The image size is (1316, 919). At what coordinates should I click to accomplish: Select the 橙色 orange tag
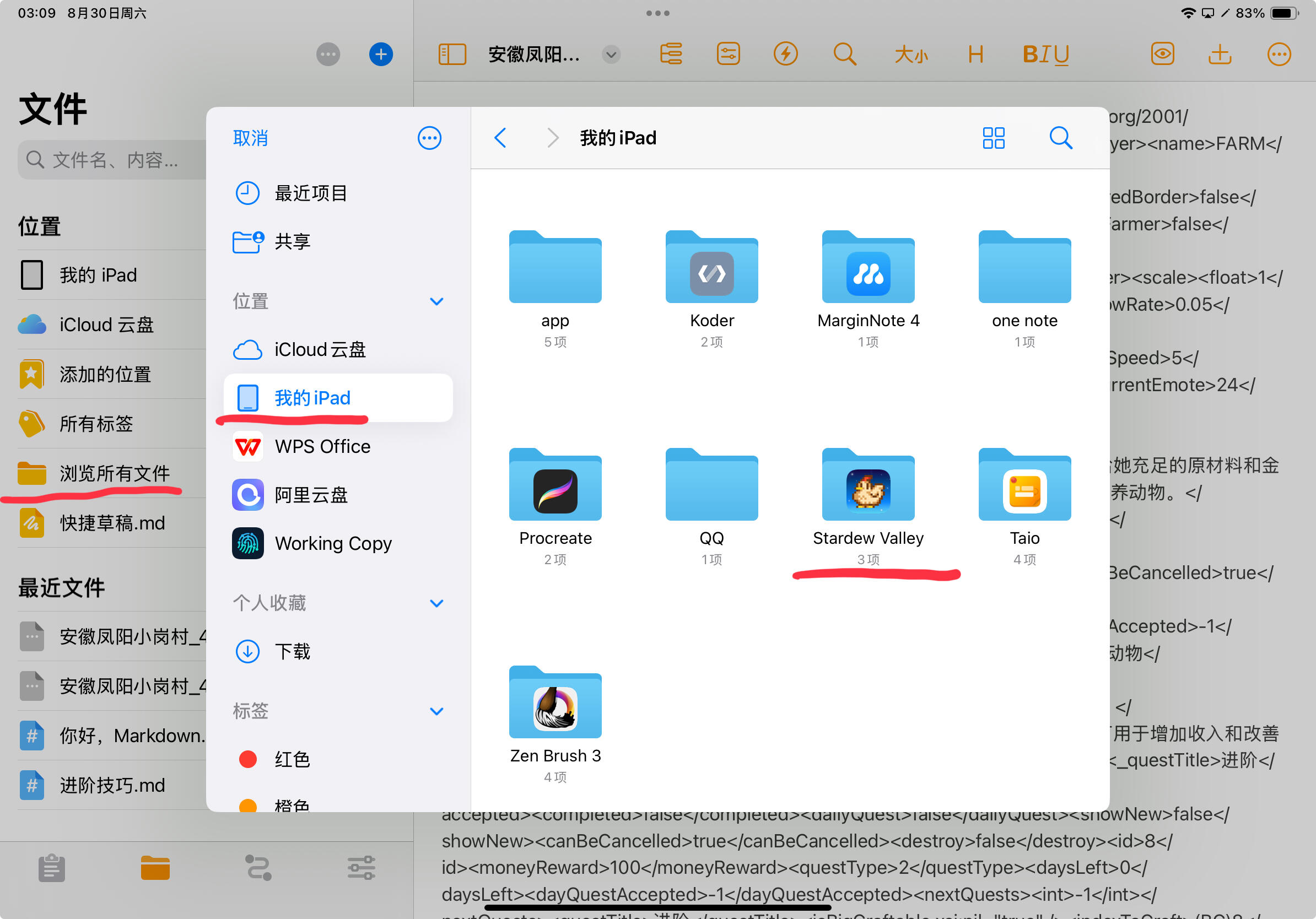click(338, 804)
